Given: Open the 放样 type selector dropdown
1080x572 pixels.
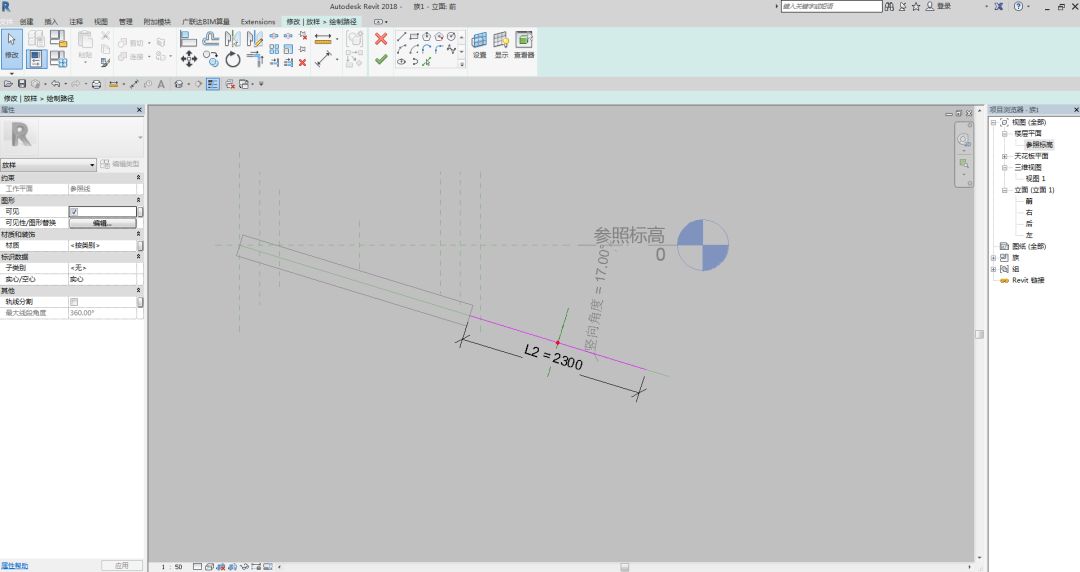Looking at the screenshot, I should (48, 165).
